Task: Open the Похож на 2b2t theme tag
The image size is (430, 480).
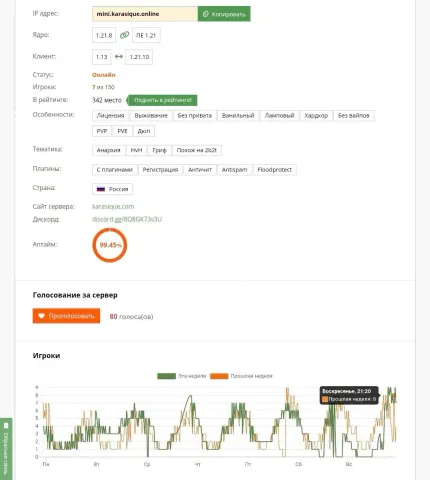Action: 197,150
